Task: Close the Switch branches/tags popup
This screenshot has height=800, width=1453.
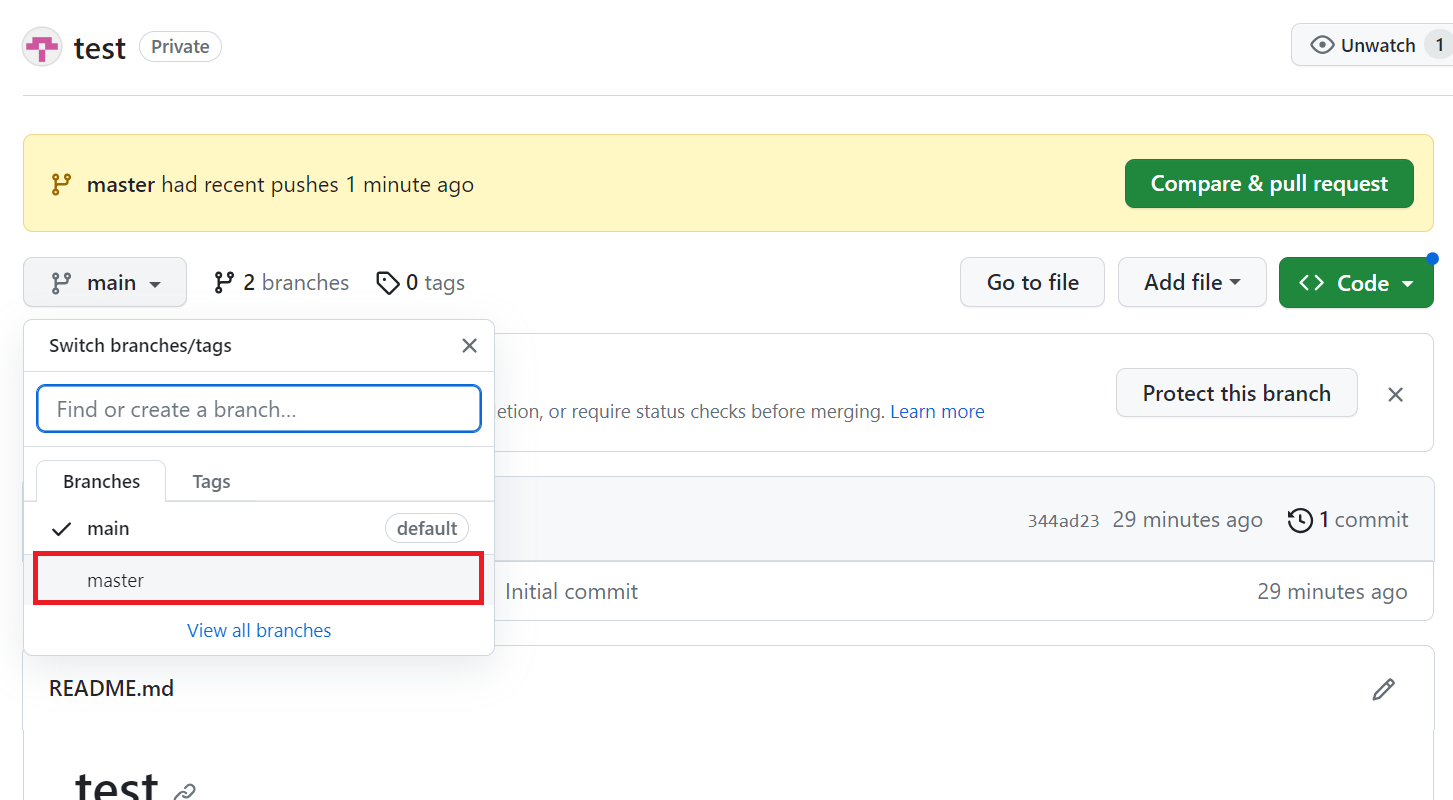Action: click(x=469, y=346)
